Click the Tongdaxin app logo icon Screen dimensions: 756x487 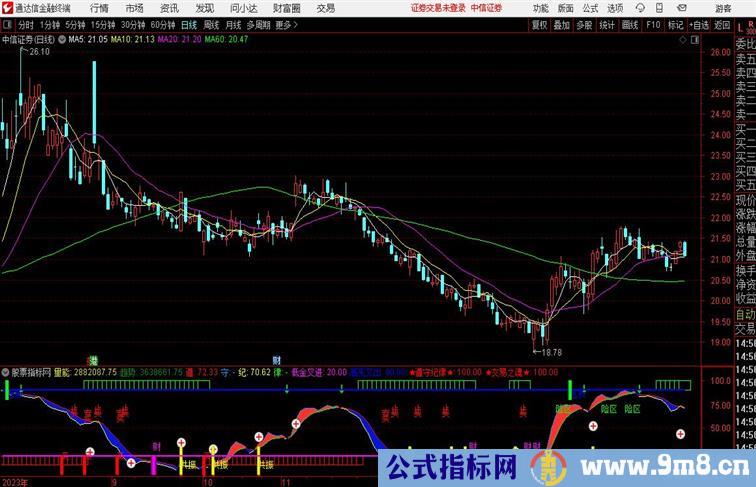coord(7,7)
